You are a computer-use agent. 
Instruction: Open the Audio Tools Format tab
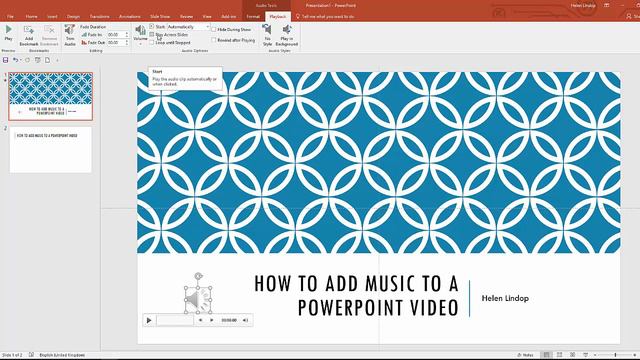253,17
